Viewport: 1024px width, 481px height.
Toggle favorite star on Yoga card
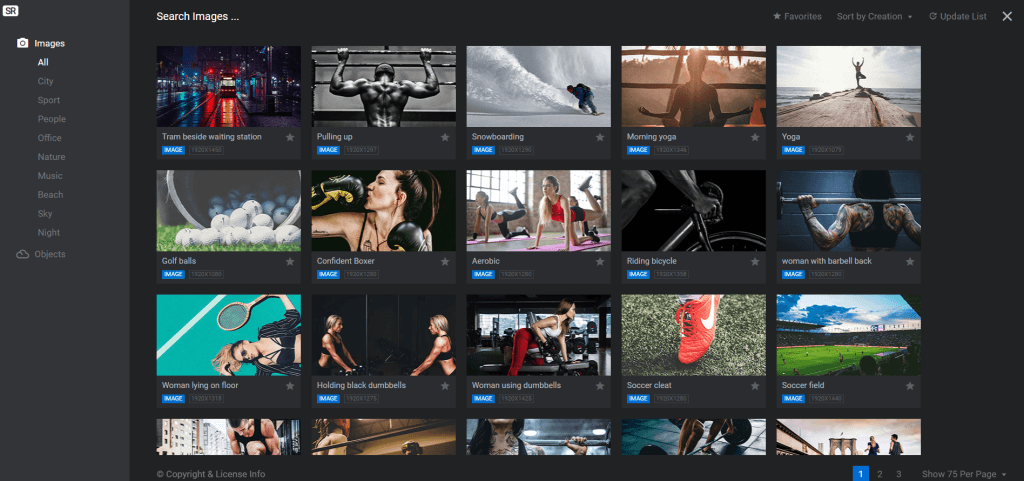(910, 137)
